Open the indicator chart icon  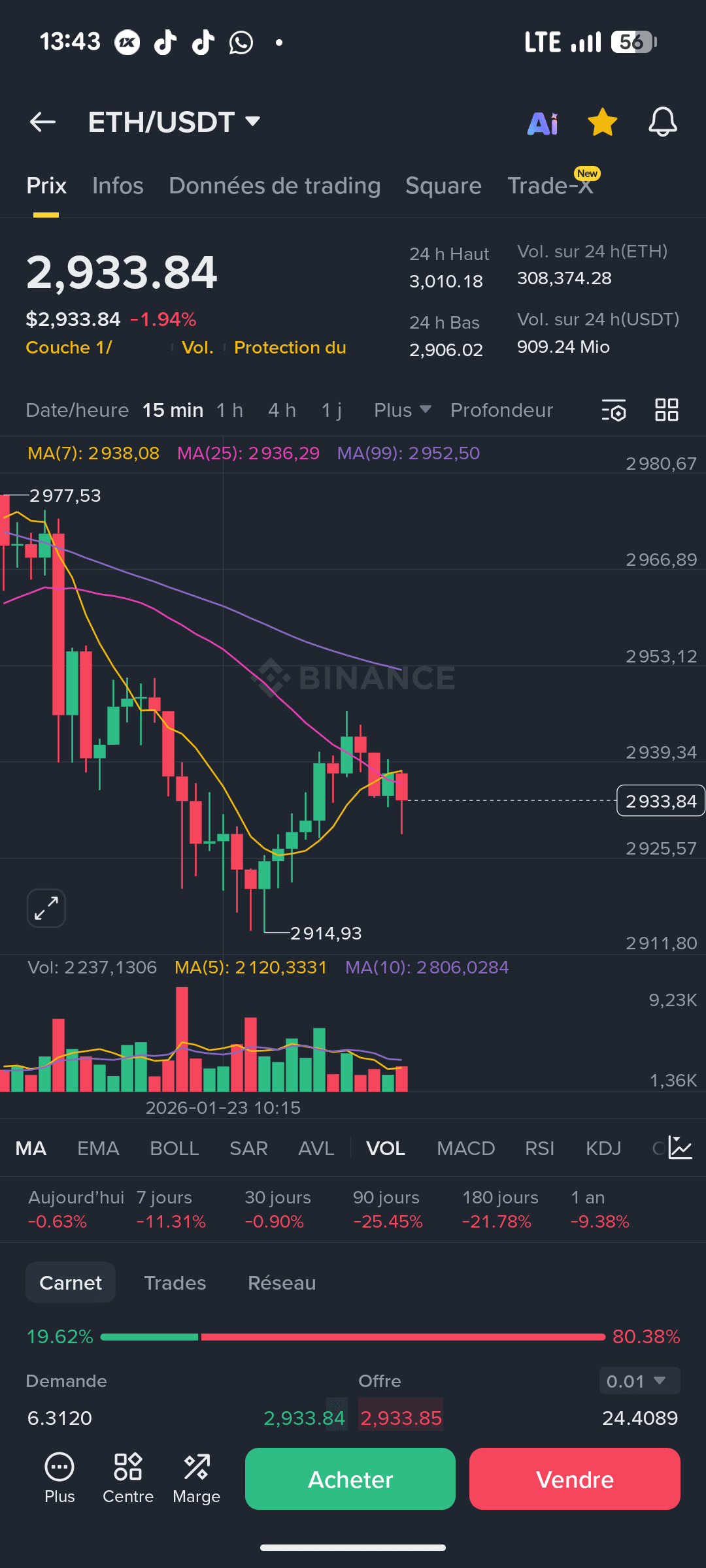(x=680, y=1148)
